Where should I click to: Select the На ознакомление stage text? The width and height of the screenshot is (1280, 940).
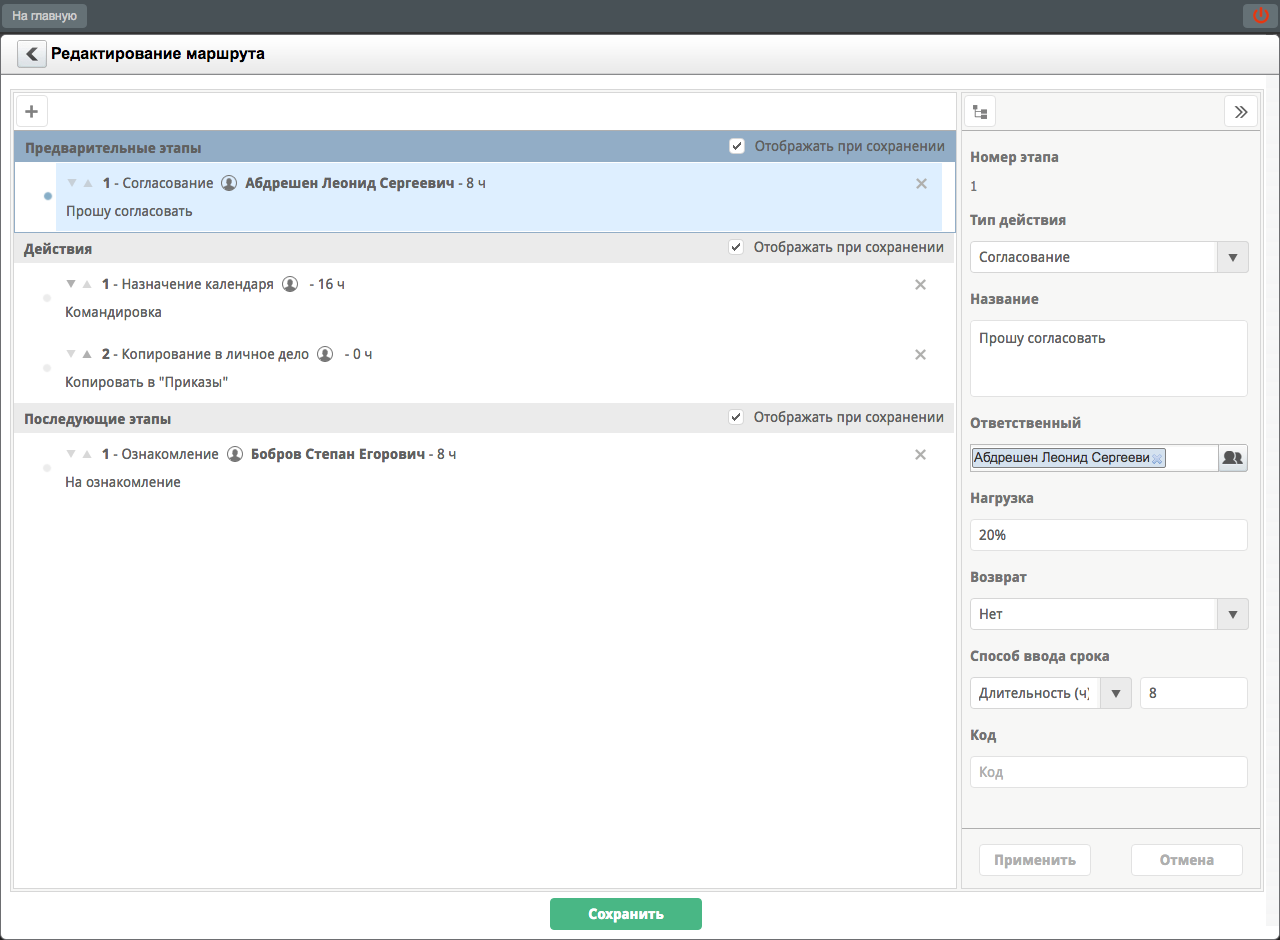coord(123,482)
